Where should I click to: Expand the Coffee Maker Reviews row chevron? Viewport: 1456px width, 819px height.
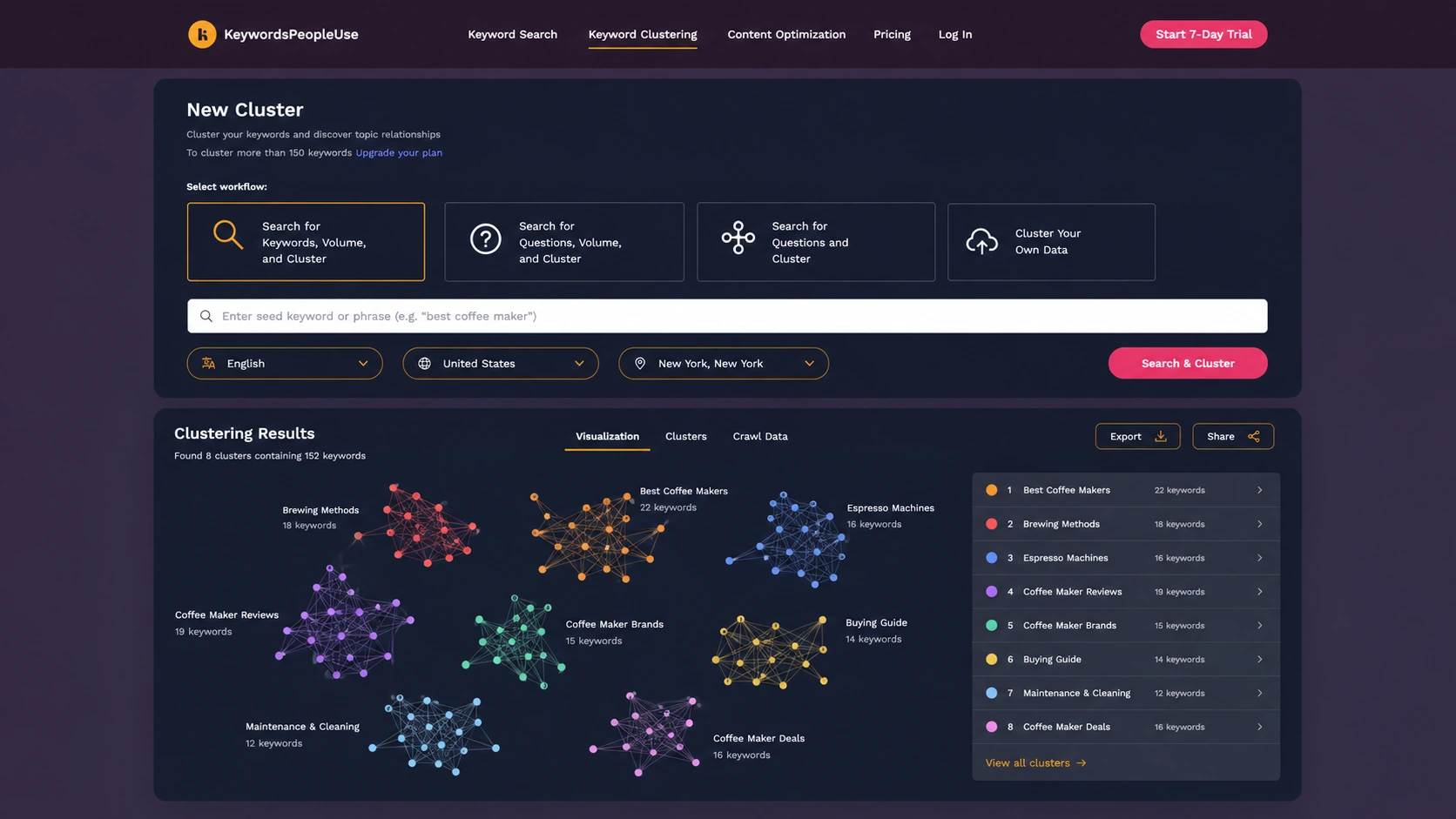tap(1259, 592)
